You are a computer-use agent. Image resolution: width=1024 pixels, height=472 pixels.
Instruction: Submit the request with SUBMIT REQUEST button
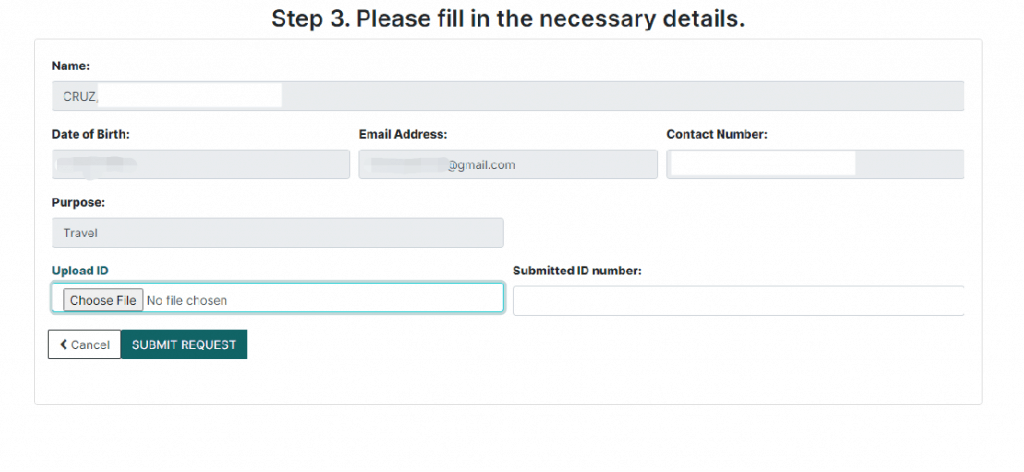coord(184,345)
